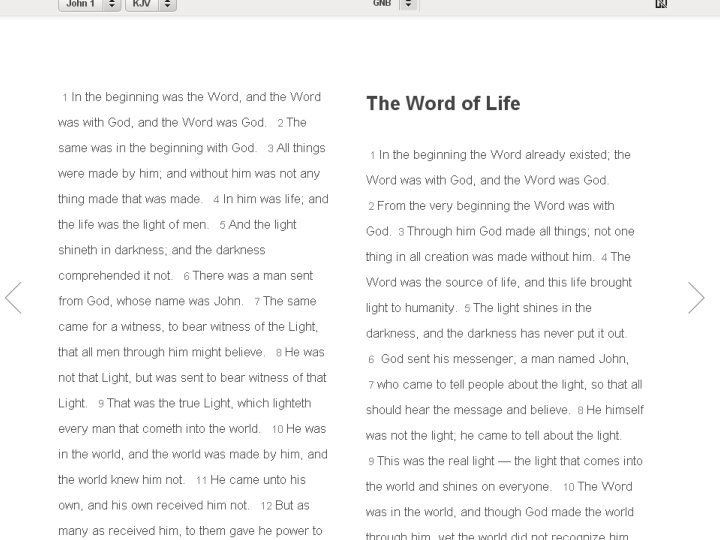This screenshot has height=540, width=720.
Task: Click KJV verse 4 'In him was life; and'
Action: tap(276, 199)
